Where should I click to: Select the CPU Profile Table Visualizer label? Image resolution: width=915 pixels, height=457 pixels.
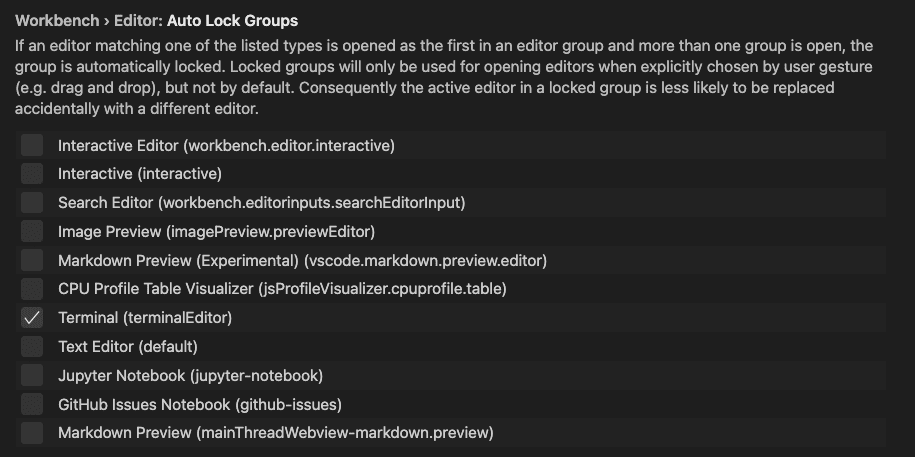click(x=282, y=289)
